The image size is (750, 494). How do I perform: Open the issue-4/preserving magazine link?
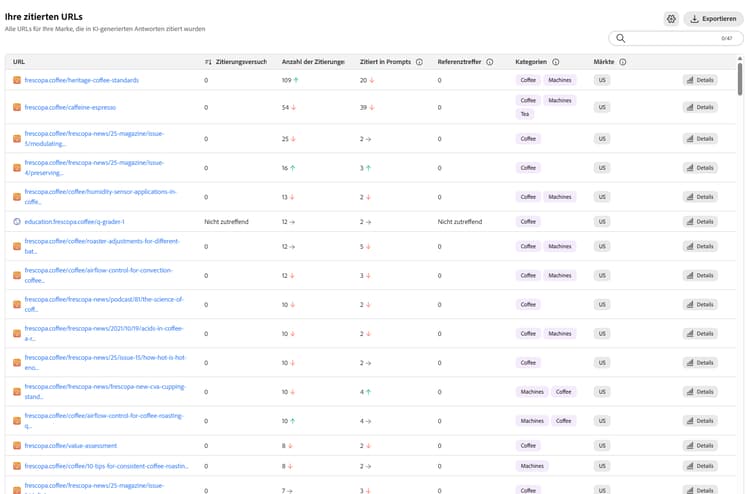pyautogui.click(x=94, y=168)
